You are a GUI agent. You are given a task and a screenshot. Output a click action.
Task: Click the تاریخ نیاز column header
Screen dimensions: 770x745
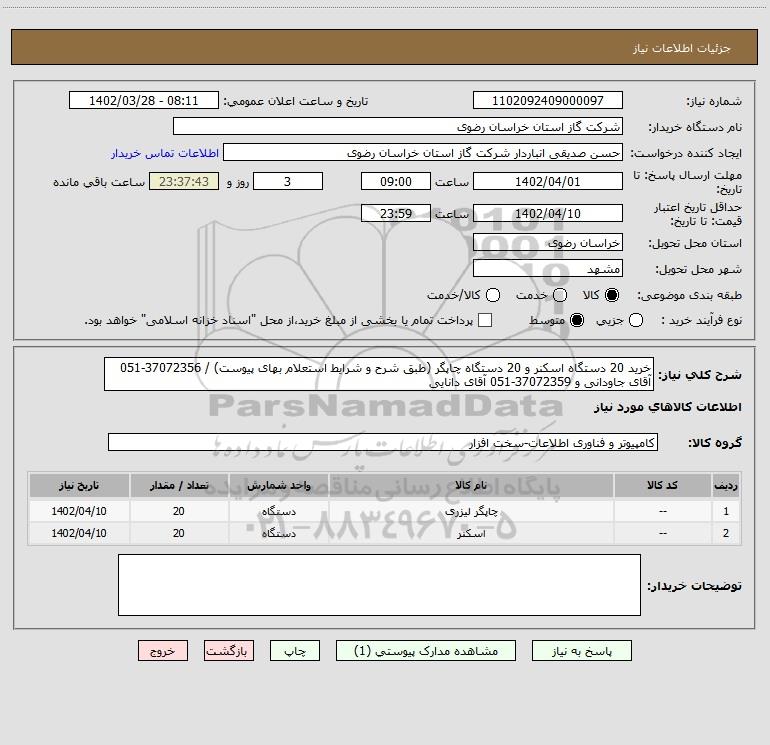79,485
